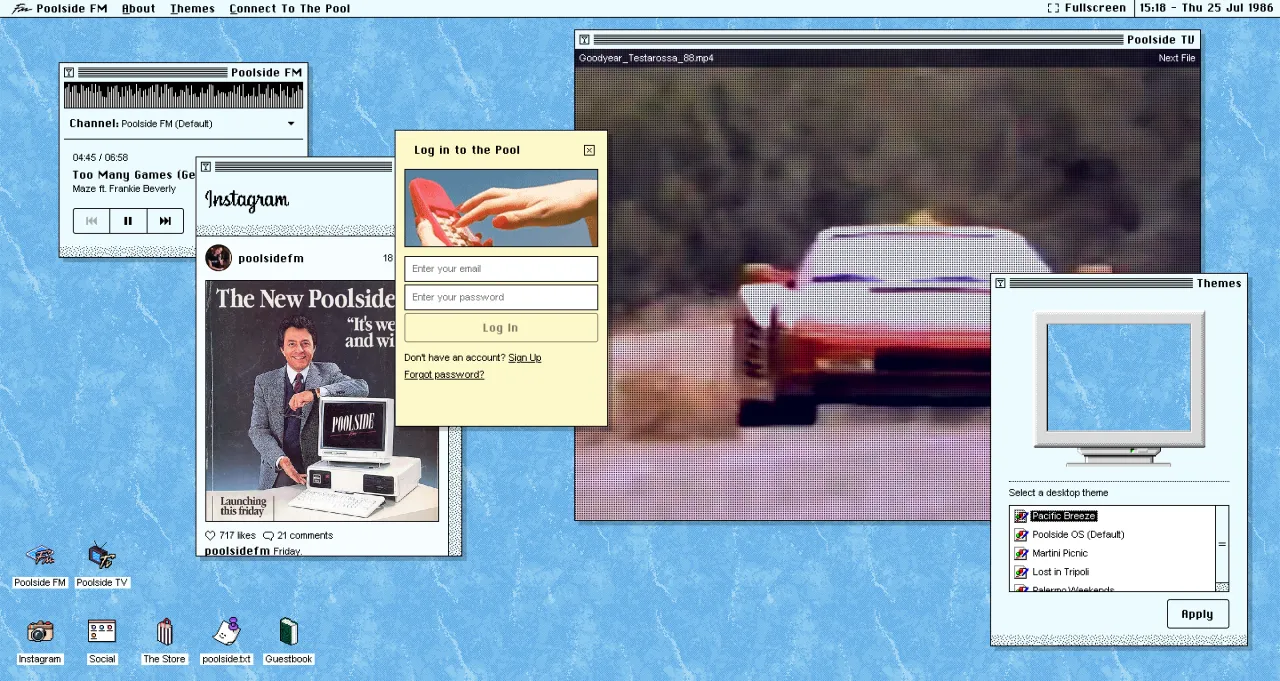Open the Poolside TV desktop icon
This screenshot has width=1280, height=681.
[102, 565]
